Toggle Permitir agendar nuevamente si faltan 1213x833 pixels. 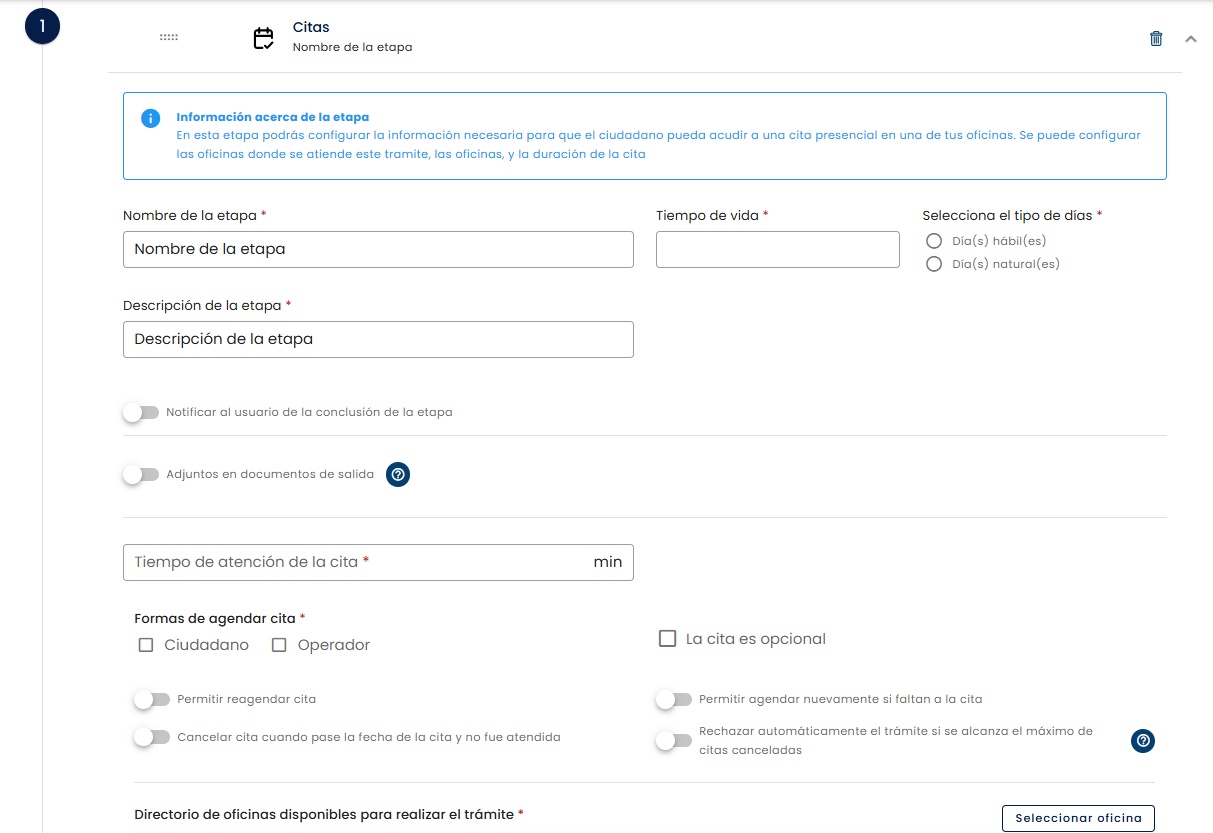pyautogui.click(x=674, y=699)
